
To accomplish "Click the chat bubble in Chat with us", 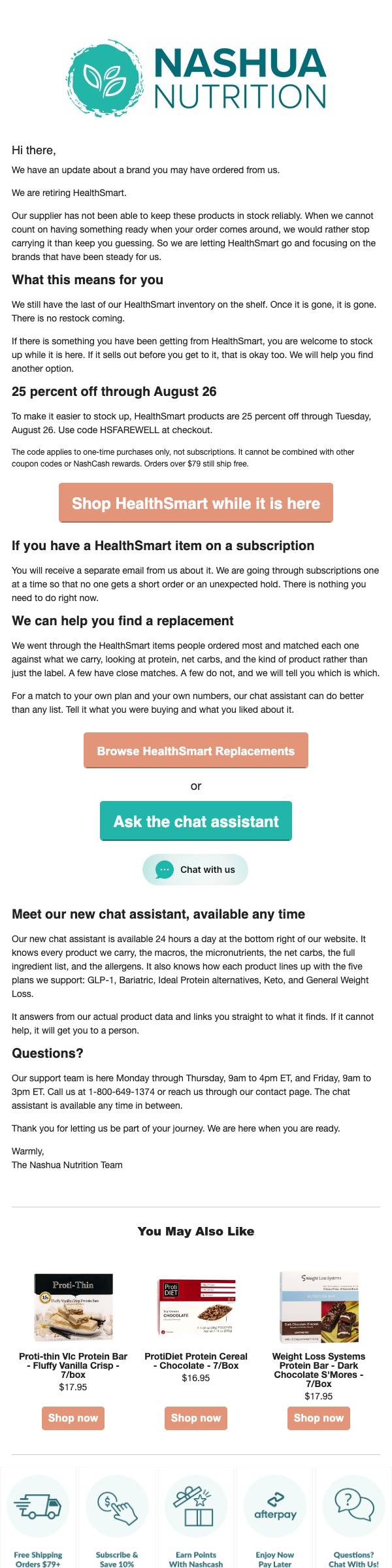I will 165,870.
